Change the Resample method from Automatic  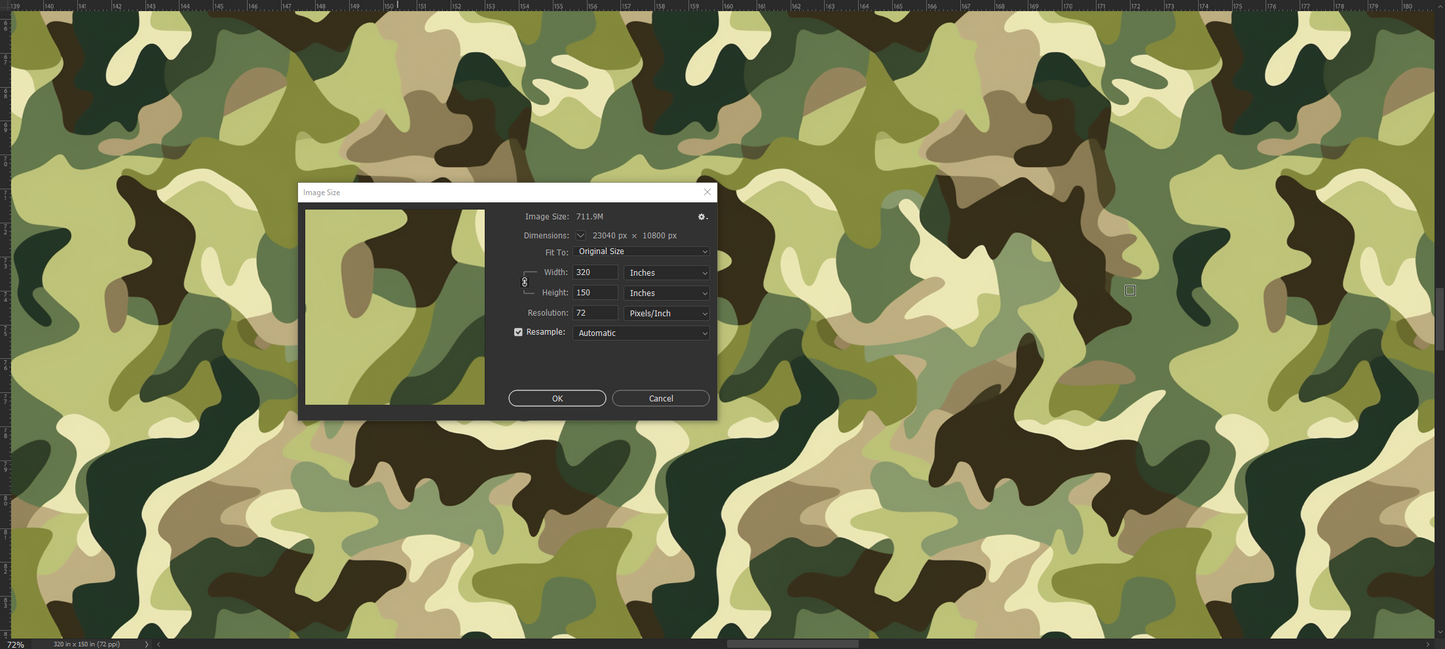click(x=640, y=332)
